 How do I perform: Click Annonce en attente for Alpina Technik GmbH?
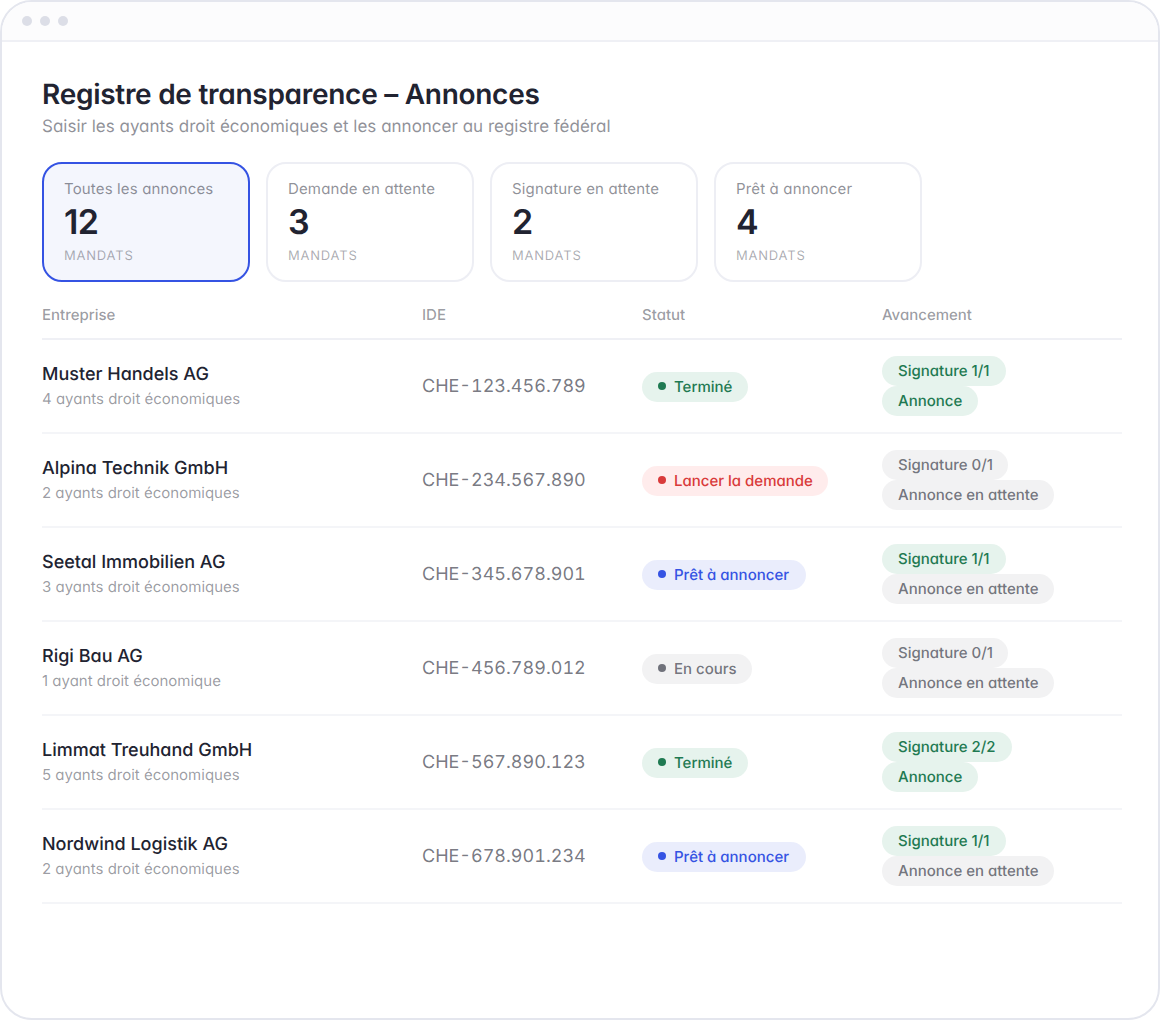point(968,495)
